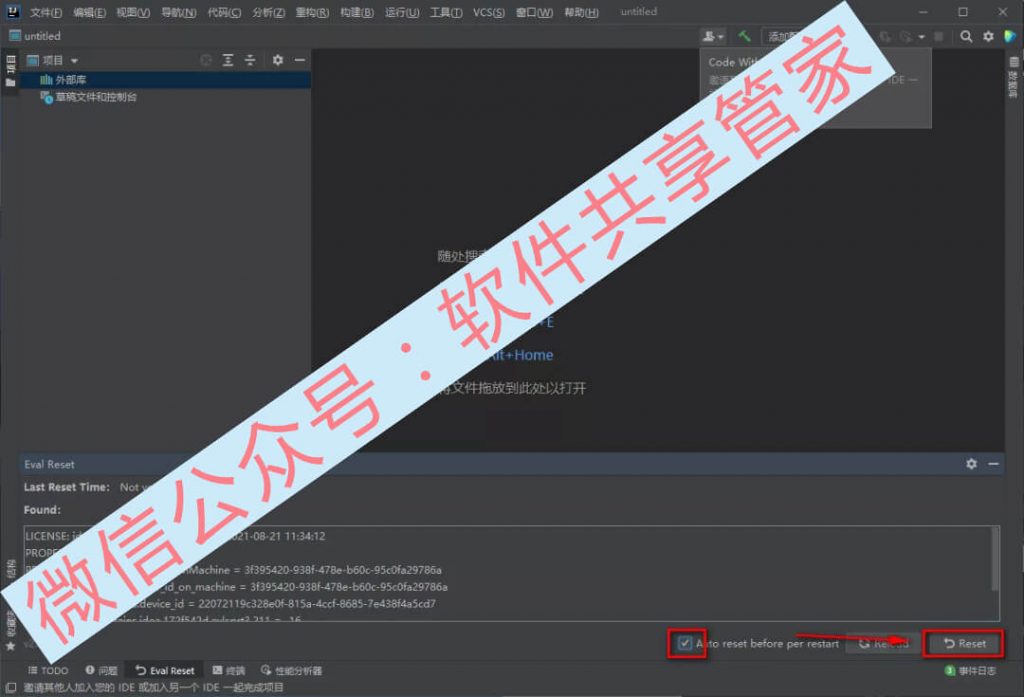Open the VCS(S) menu
1024x697 pixels.
488,12
